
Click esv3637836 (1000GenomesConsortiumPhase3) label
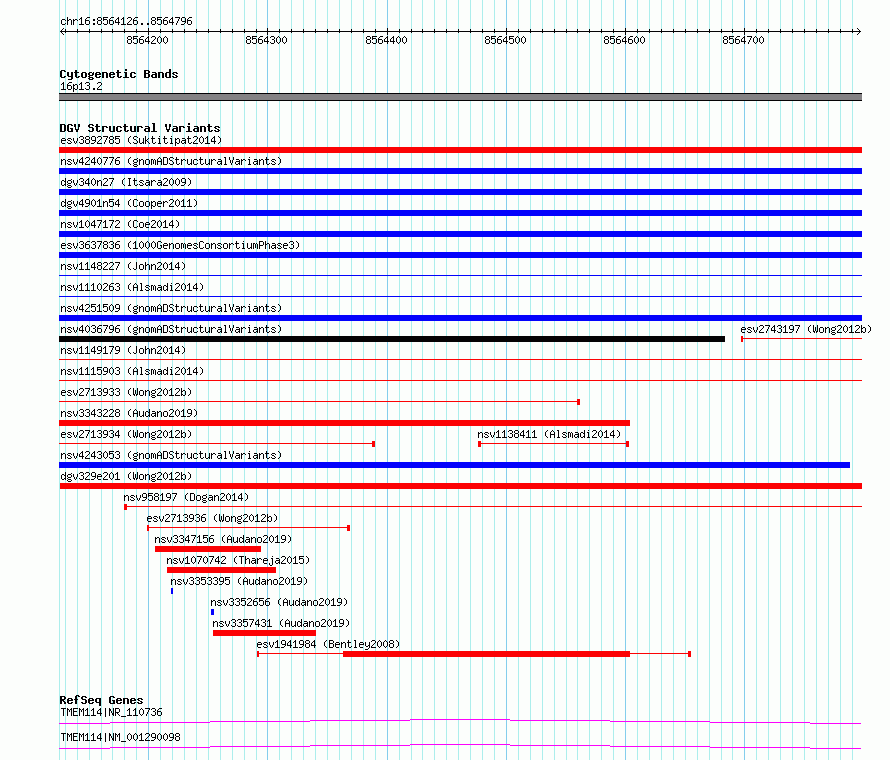click(x=180, y=245)
